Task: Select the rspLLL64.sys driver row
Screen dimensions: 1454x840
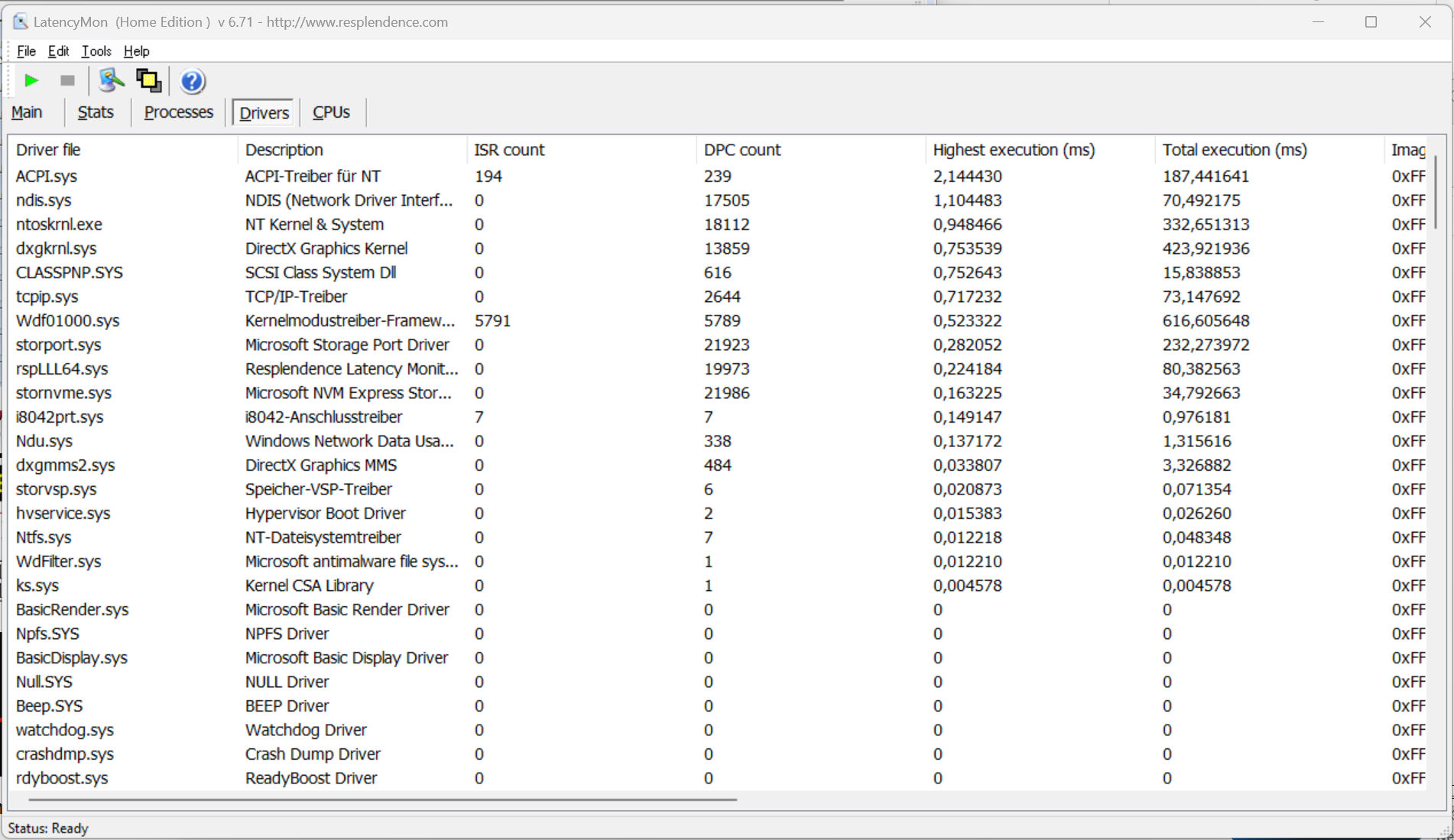Action: click(x=717, y=368)
